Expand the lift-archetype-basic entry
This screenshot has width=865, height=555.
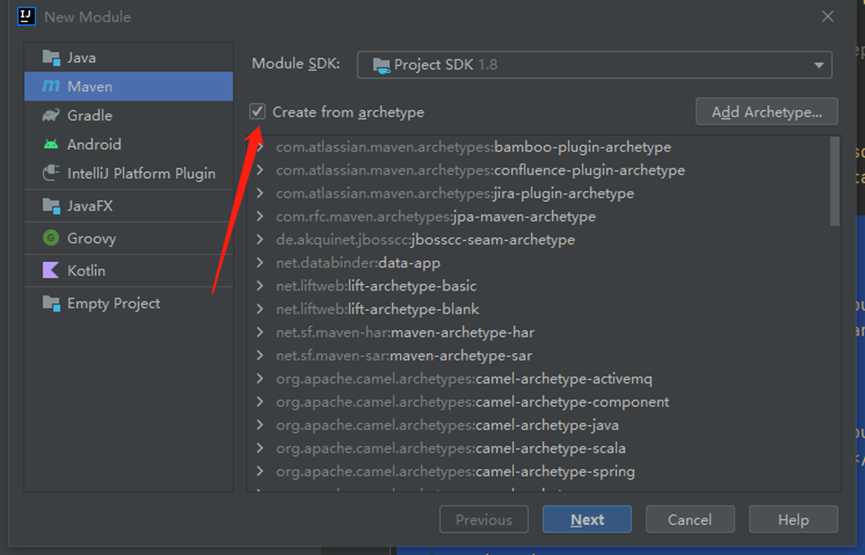[260, 286]
